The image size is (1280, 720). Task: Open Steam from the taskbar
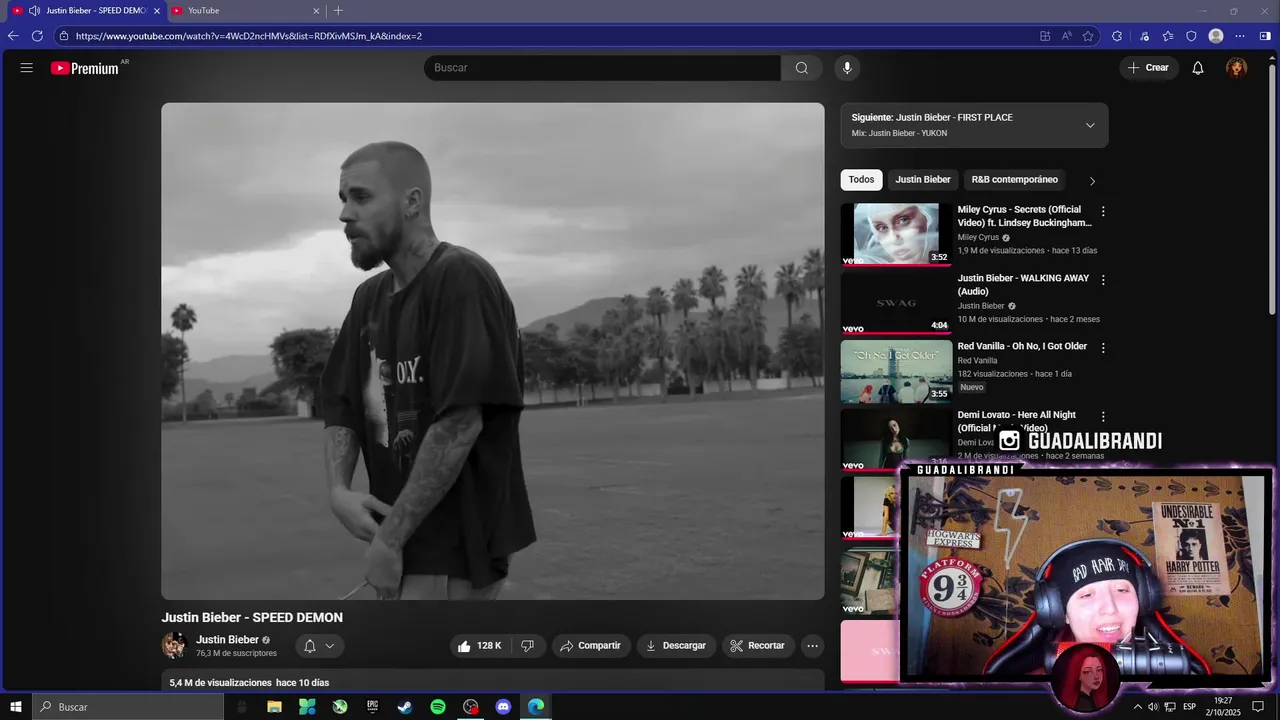tap(405, 707)
